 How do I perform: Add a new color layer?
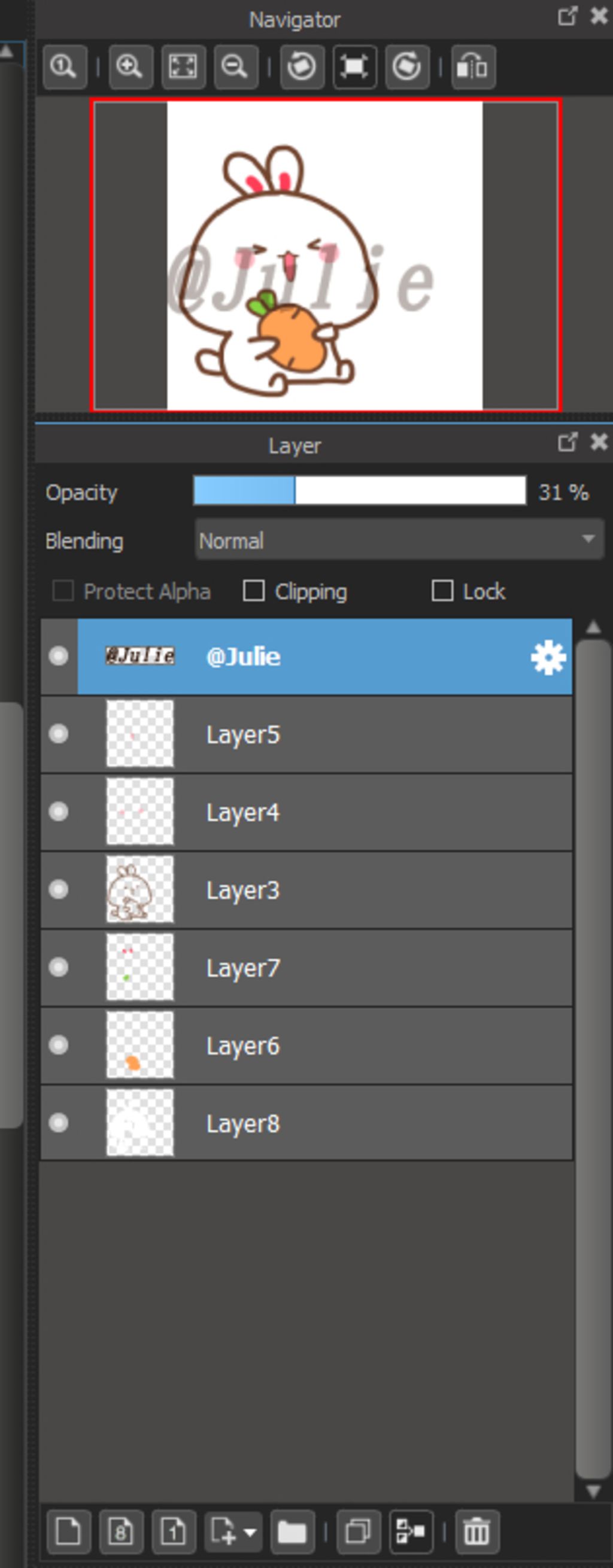pos(68,1531)
